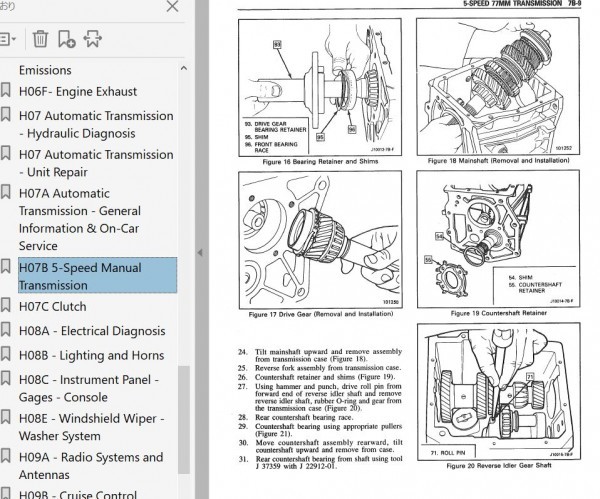Open the bookmark options dropdown

[8, 39]
